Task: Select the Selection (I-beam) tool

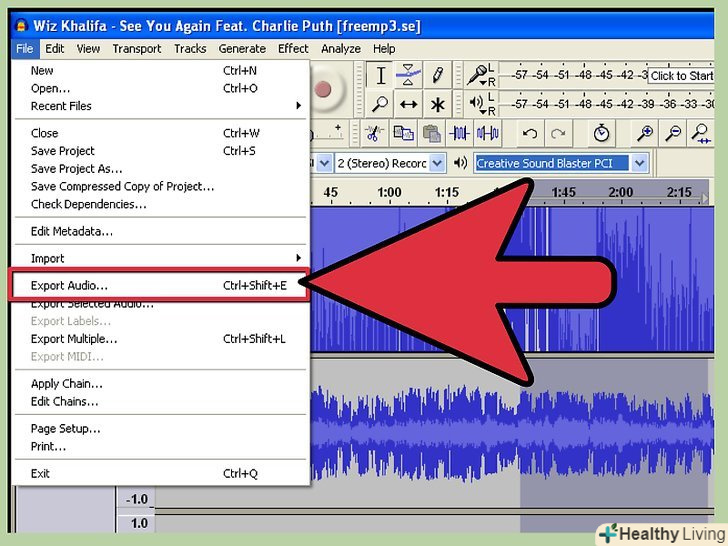Action: (380, 75)
